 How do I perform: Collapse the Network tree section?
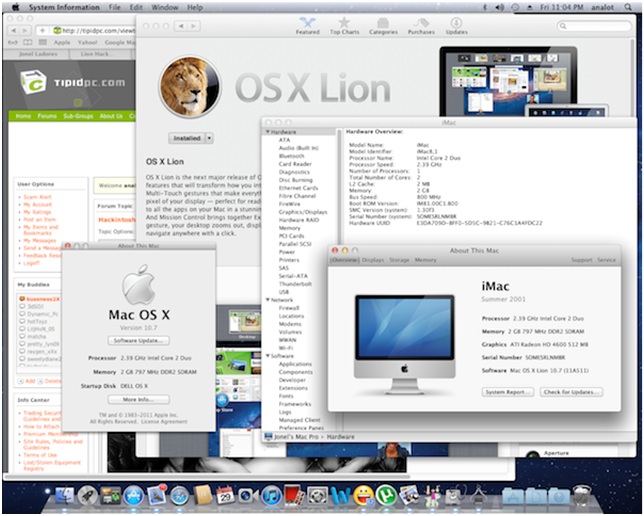click(x=268, y=300)
